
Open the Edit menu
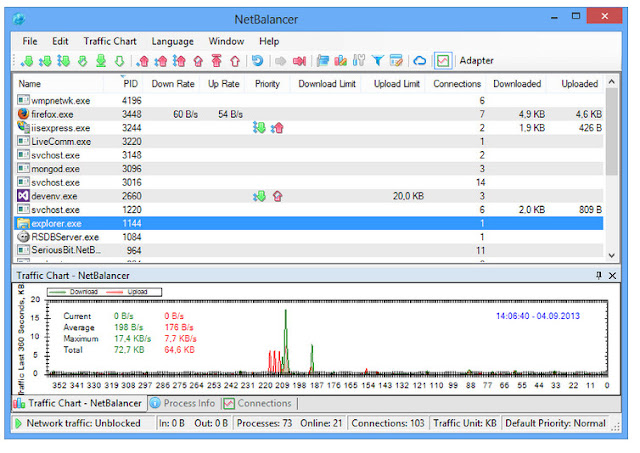(x=60, y=41)
